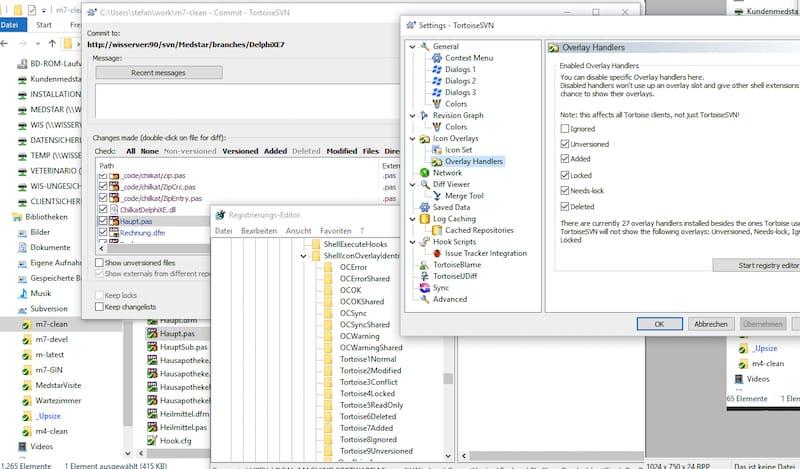Collapse the ShellIconOverlayIdentifiers registry key
Image resolution: width=800 pixels, height=469 pixels.
[303, 256]
